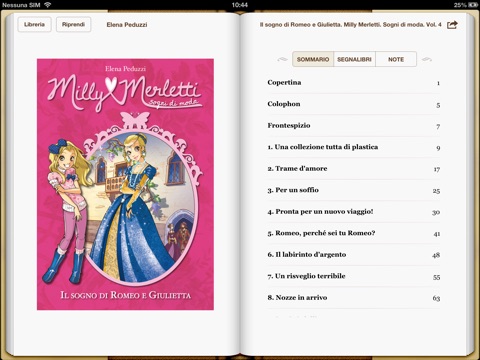Open chapter 7 Un risveglio terribile
Screen dimensions: 480x360
(x=353, y=276)
